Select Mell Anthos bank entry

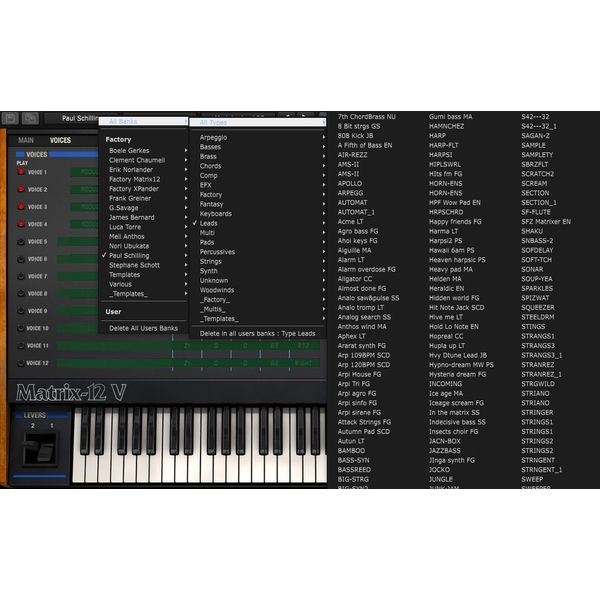pyautogui.click(x=143, y=236)
